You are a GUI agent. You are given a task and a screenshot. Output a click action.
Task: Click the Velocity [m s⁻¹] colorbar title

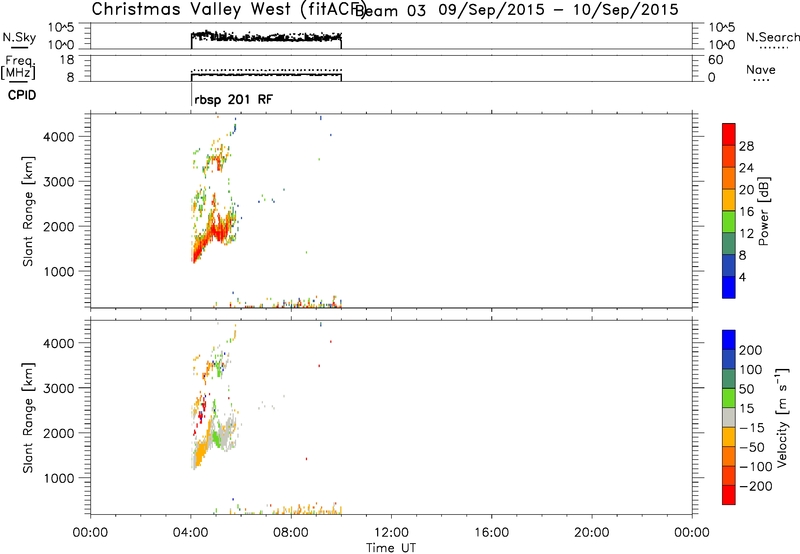click(781, 417)
